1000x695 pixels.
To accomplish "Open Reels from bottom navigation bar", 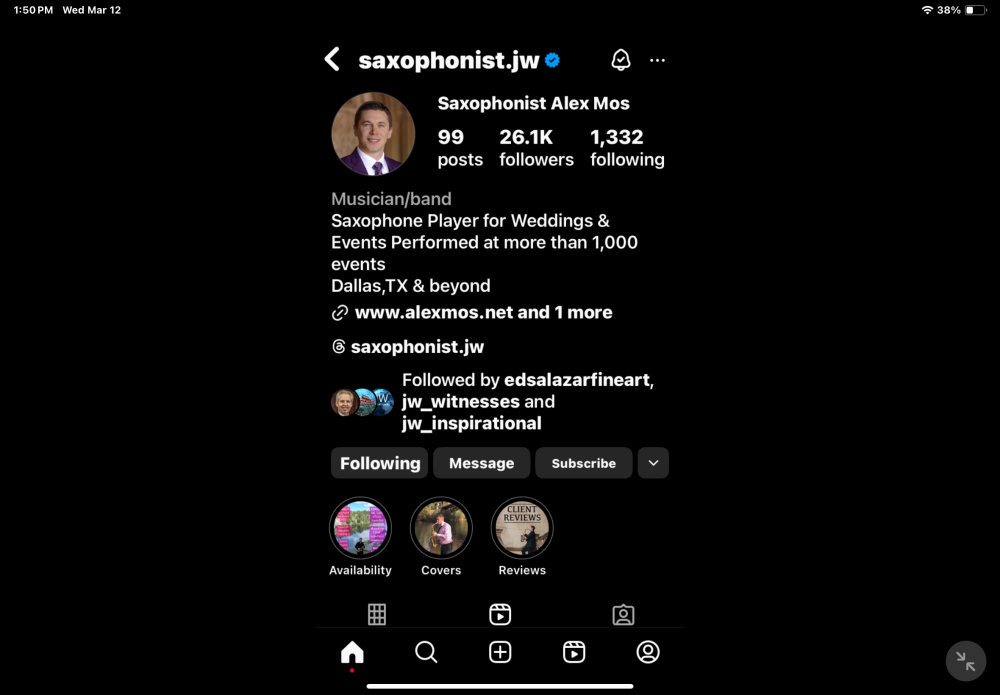I will pyautogui.click(x=574, y=652).
